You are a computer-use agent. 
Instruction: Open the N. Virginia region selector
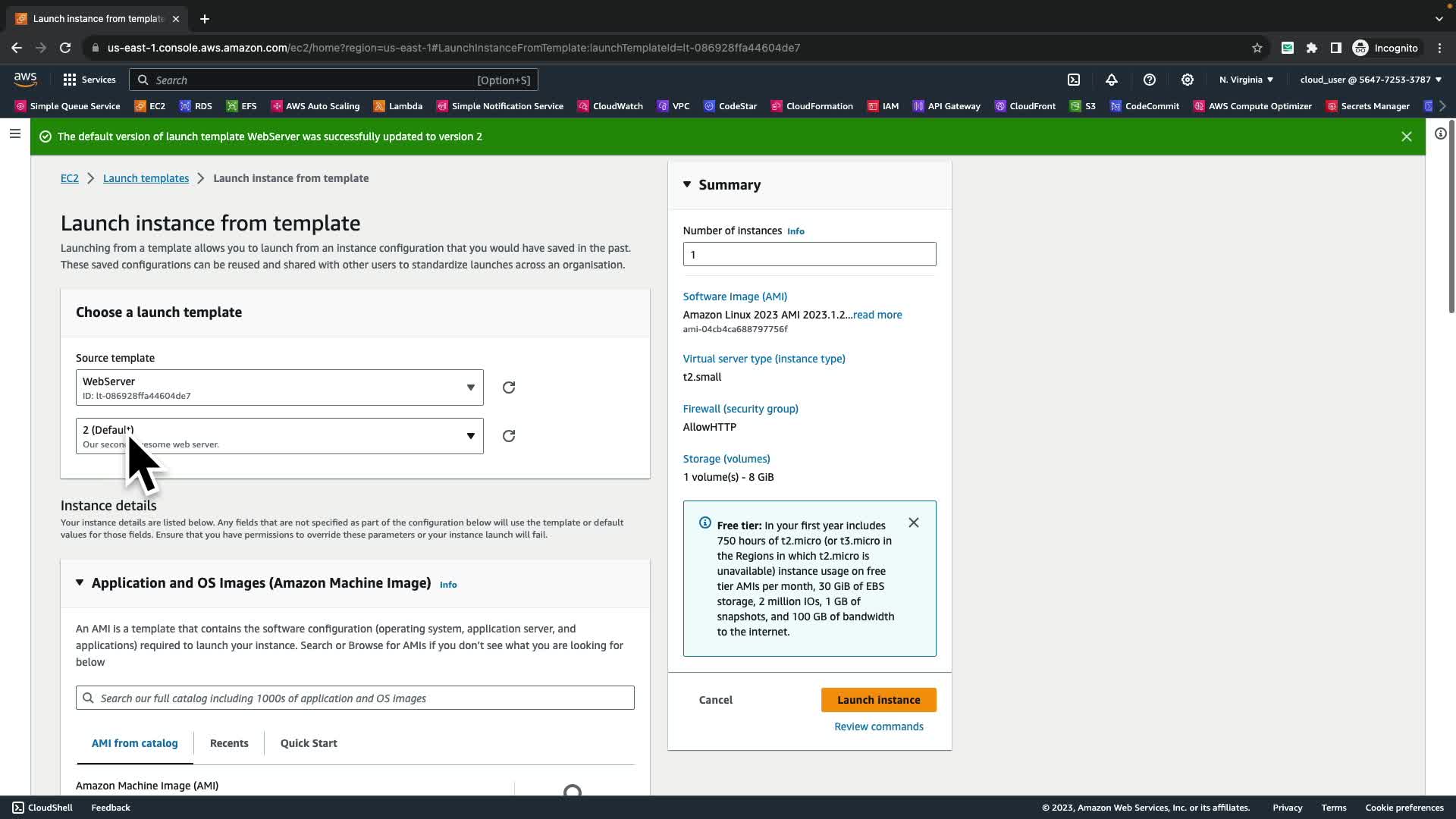pyautogui.click(x=1246, y=80)
